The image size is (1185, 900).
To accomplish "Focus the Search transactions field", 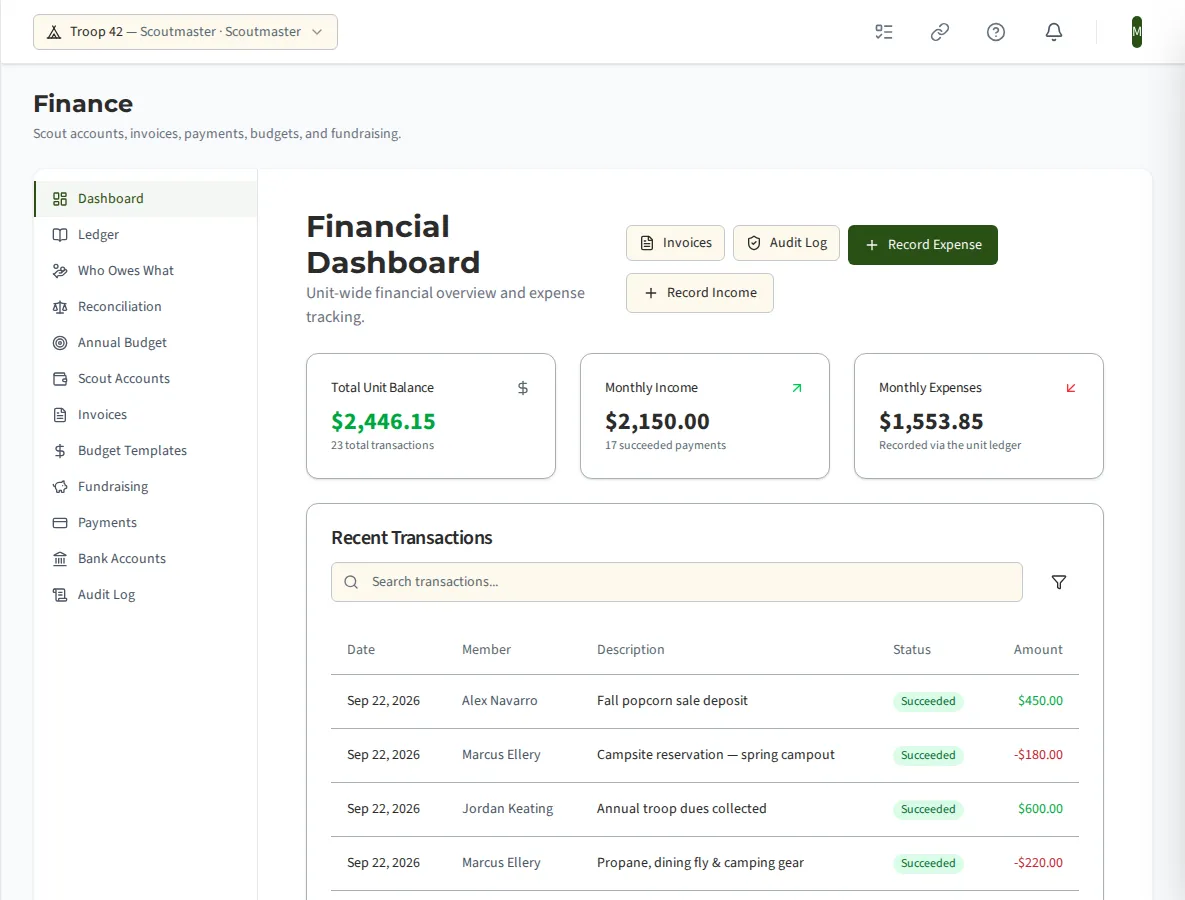I will pyautogui.click(x=676, y=582).
